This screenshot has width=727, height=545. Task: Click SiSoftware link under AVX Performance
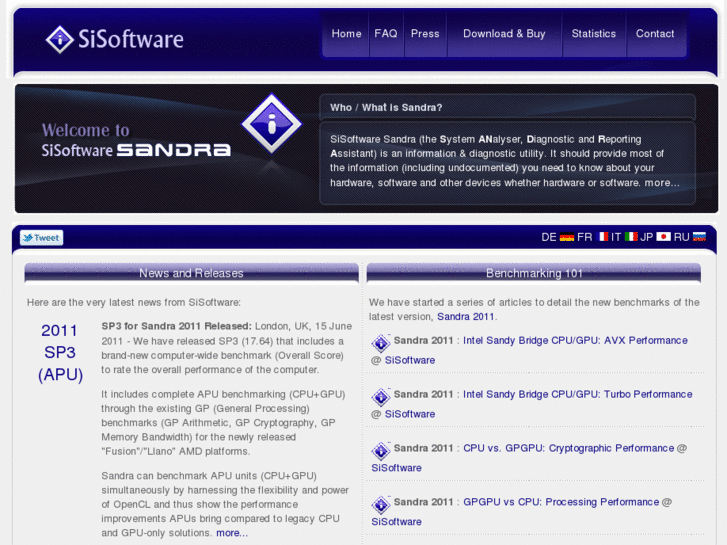coord(410,360)
